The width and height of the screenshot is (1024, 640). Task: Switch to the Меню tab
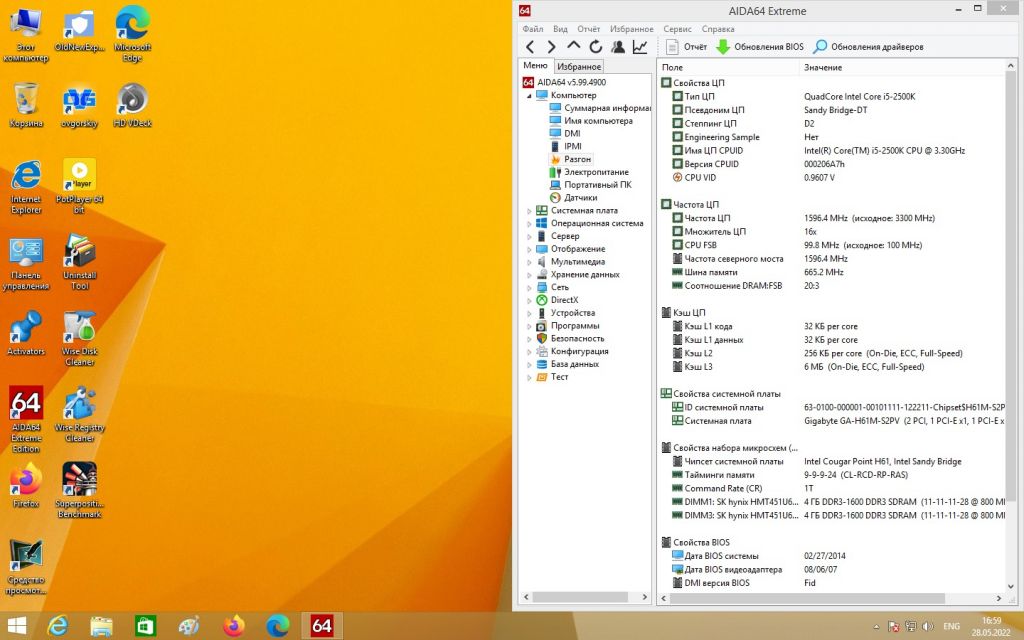(x=536, y=65)
